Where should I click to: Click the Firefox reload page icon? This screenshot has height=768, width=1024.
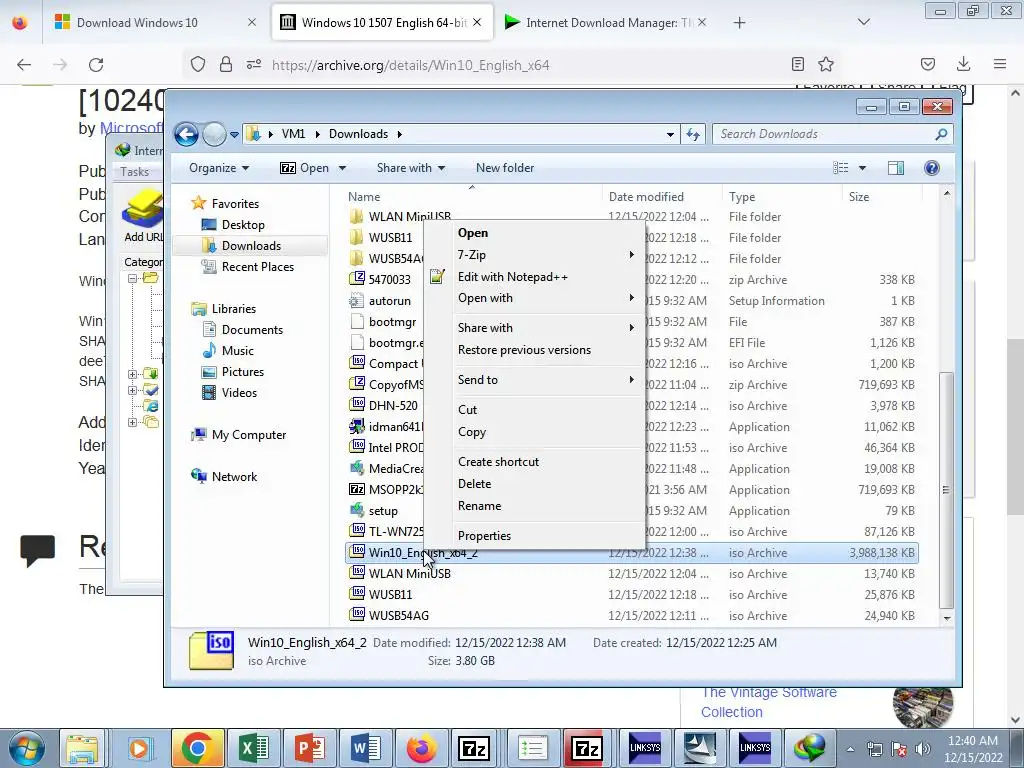tap(96, 65)
